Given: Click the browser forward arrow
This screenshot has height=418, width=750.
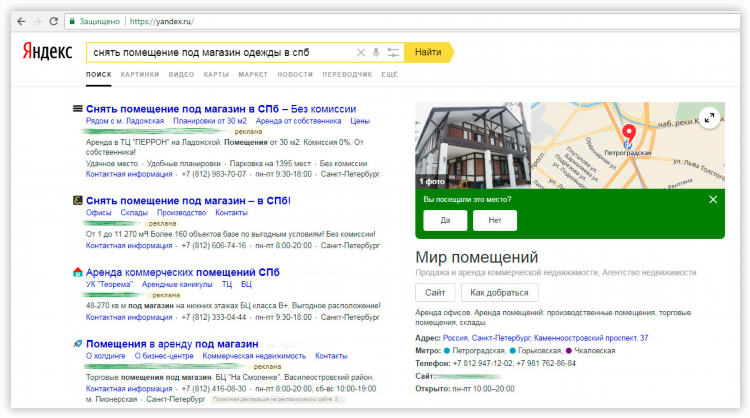Looking at the screenshot, I should point(37,22).
